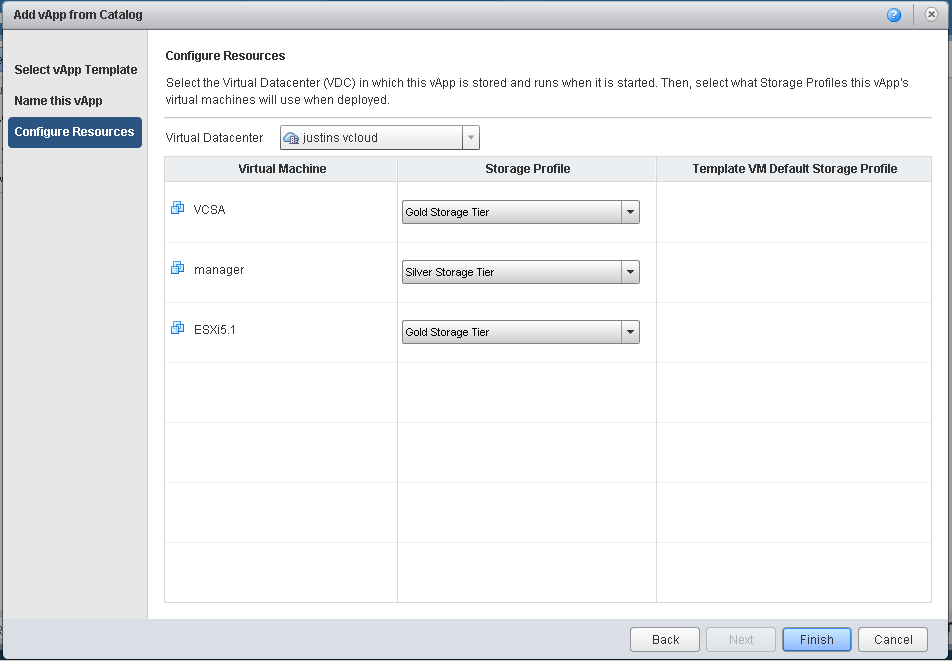This screenshot has width=952, height=661.
Task: Expand the VCSA storage profile dropdown
Action: (x=630, y=212)
